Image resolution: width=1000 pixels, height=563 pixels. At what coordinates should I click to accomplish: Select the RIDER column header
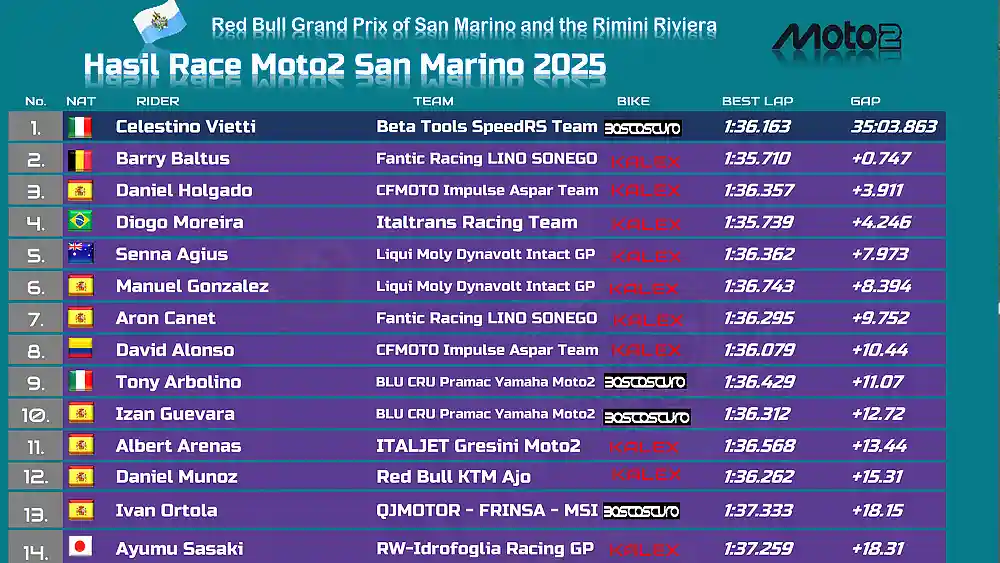tap(158, 101)
